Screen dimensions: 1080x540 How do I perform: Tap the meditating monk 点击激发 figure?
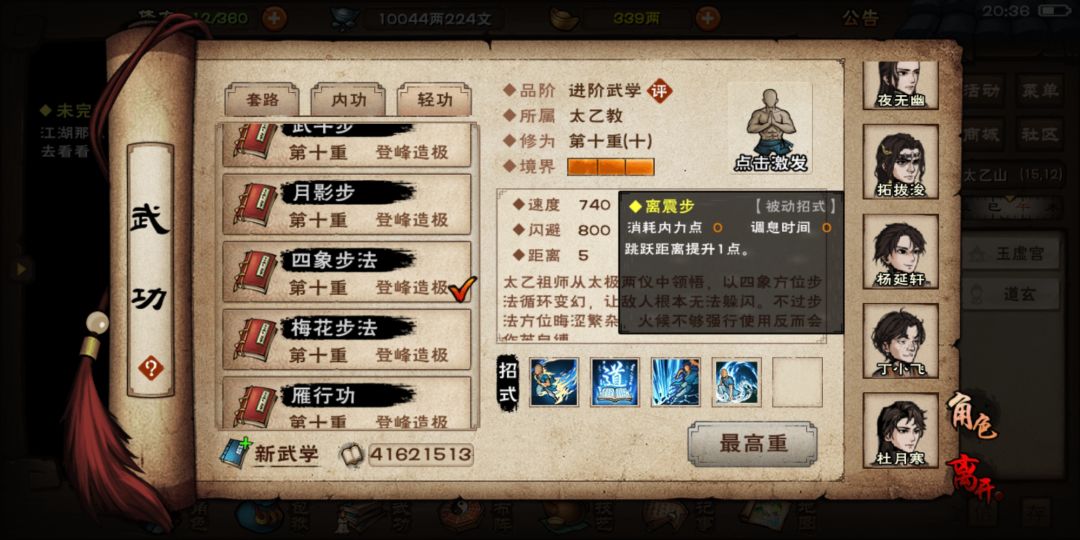click(770, 128)
